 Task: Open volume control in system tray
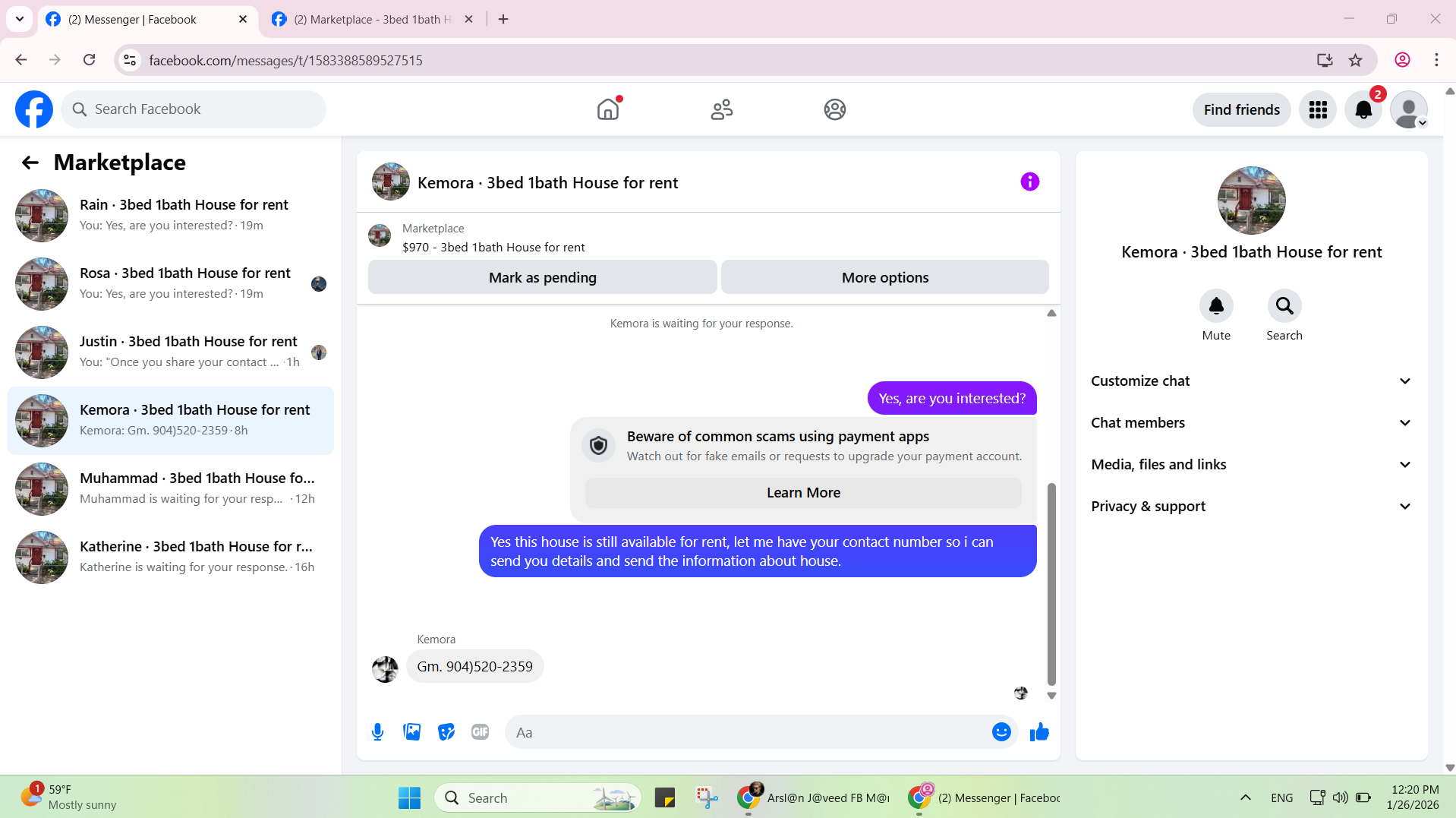coord(1340,797)
